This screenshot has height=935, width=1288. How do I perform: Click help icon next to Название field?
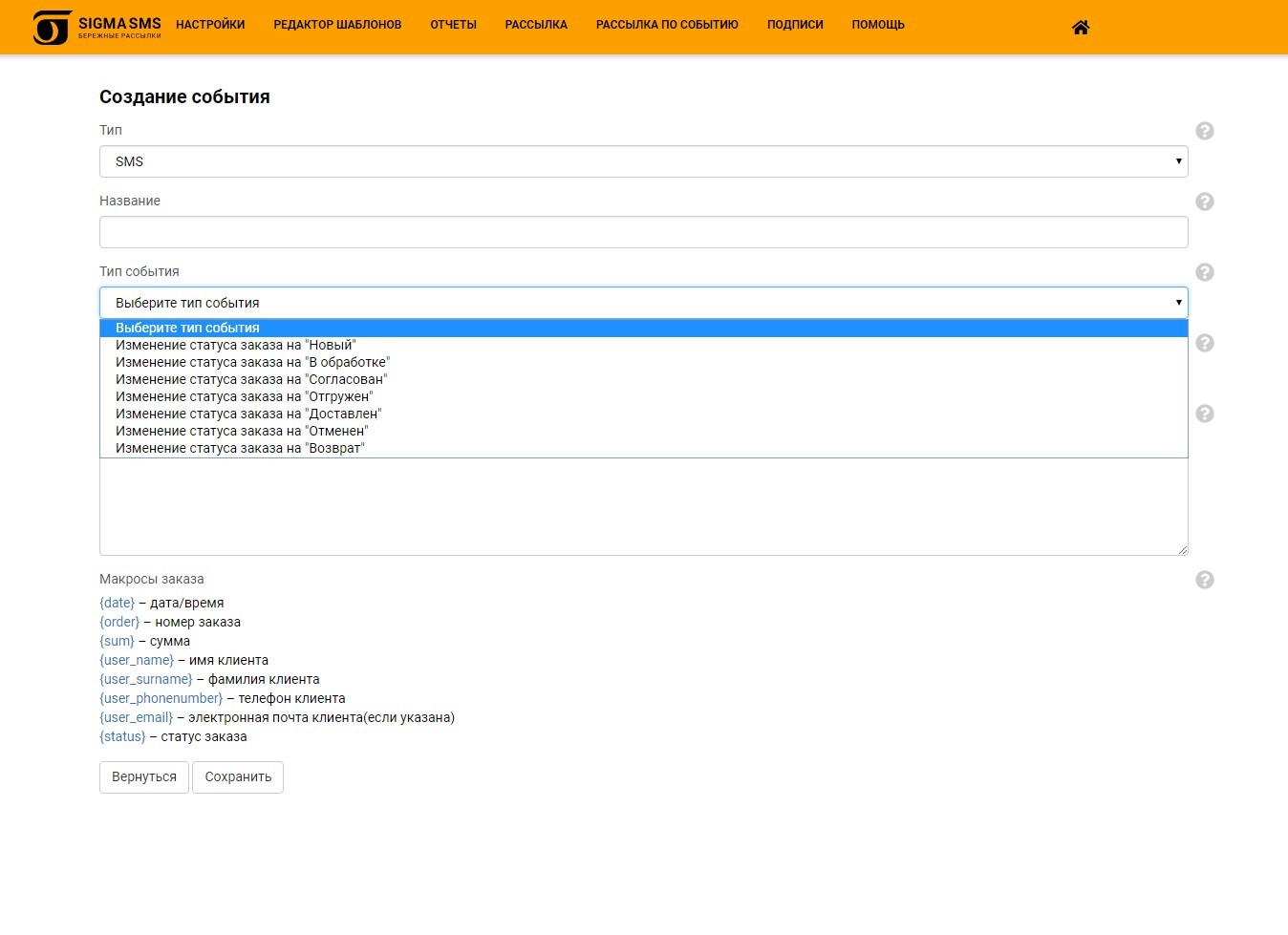click(x=1204, y=202)
